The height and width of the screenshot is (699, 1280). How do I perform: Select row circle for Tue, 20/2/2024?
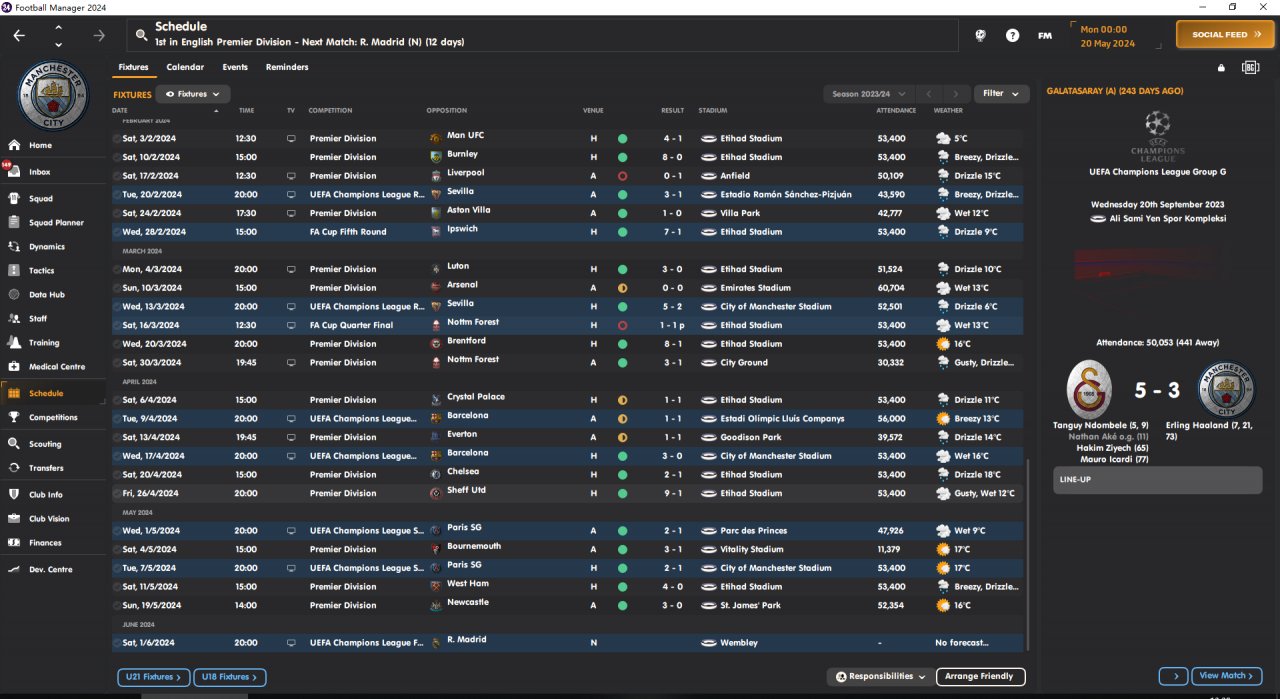click(x=116, y=194)
